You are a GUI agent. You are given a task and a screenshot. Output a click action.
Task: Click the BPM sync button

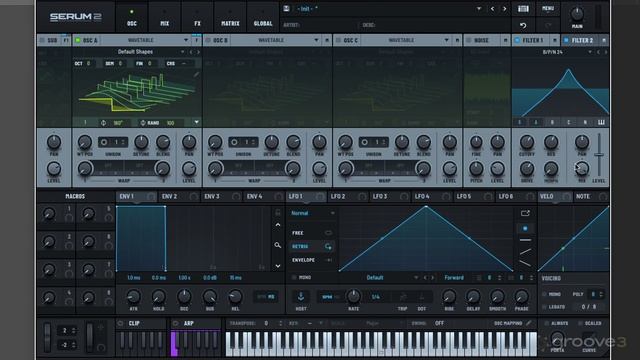click(327, 297)
